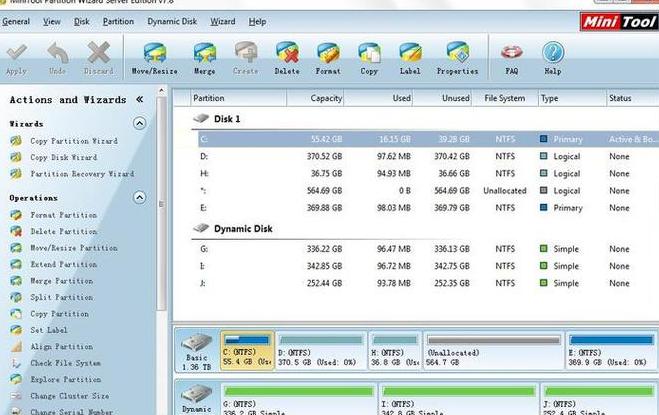
Task: Click the Delete partition icon
Action: 287,58
